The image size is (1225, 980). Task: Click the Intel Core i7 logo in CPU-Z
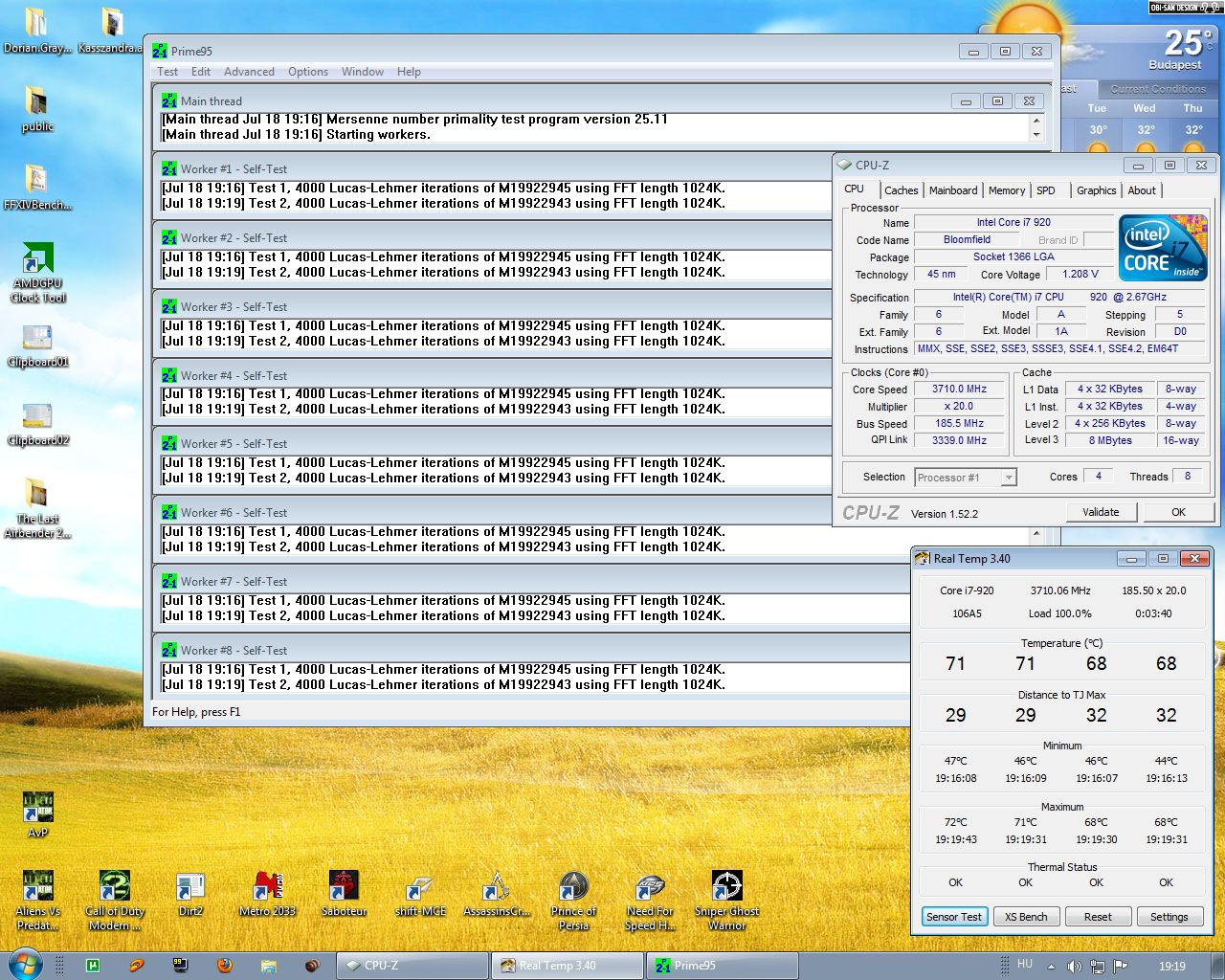[1163, 247]
